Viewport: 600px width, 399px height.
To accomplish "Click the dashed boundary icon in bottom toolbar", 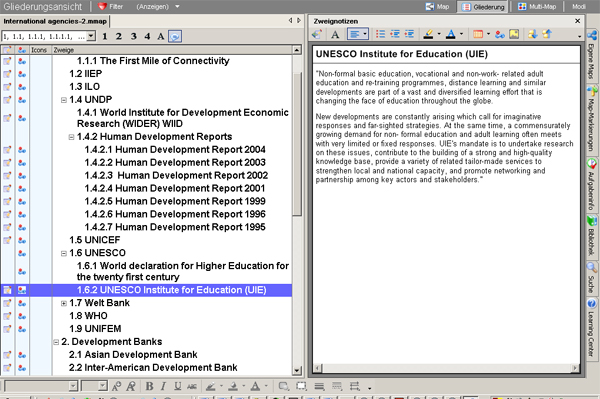I will point(301,386).
